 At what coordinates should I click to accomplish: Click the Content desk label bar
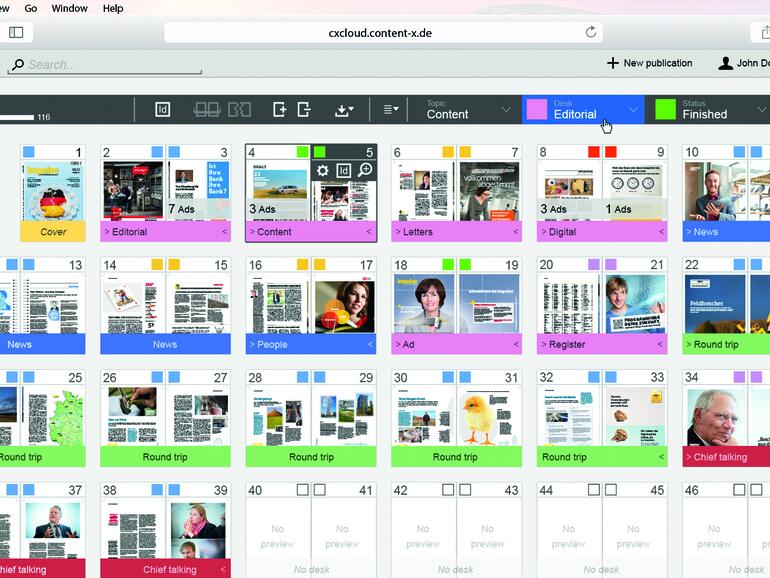[311, 232]
